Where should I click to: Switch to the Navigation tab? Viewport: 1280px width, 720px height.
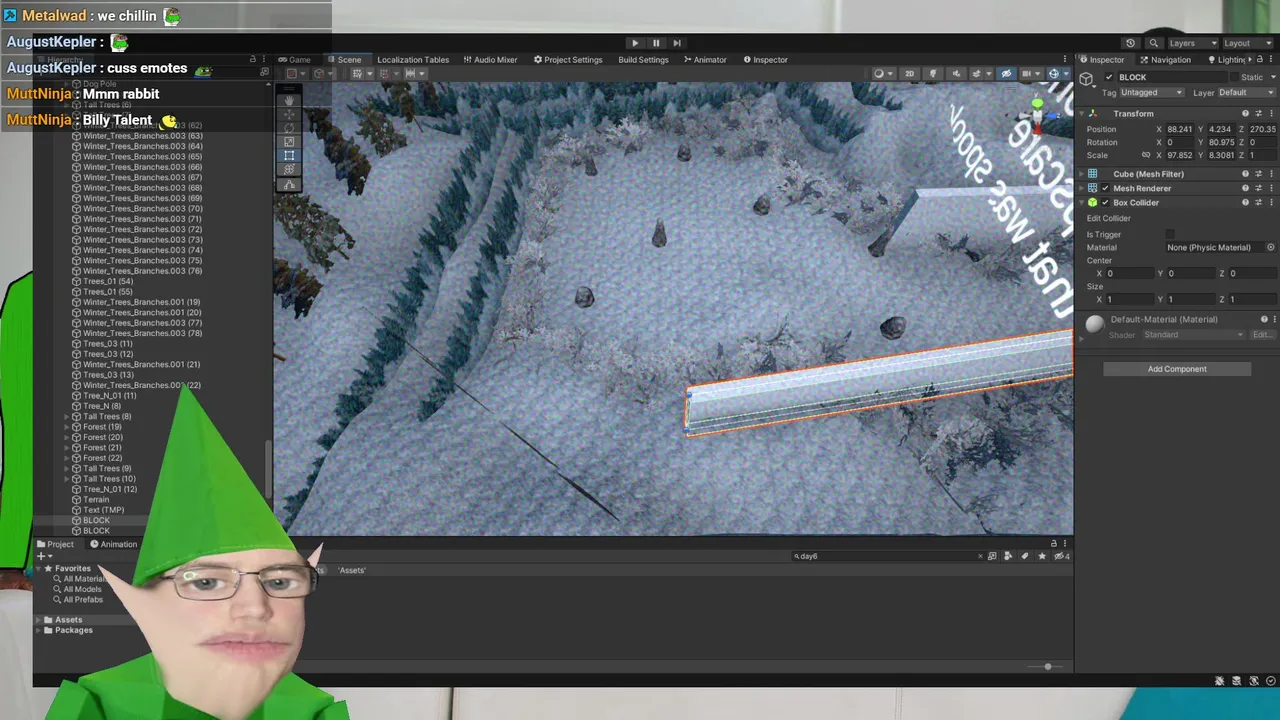pos(1165,59)
